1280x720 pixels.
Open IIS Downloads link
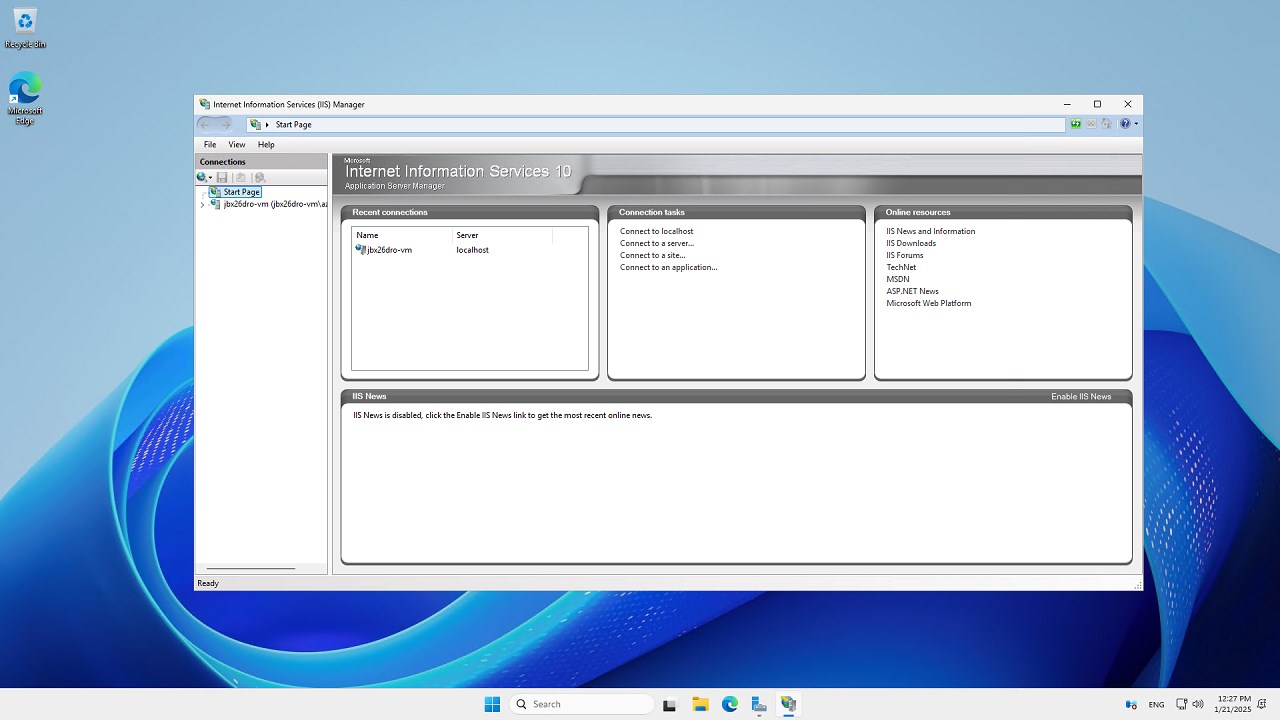click(x=911, y=243)
